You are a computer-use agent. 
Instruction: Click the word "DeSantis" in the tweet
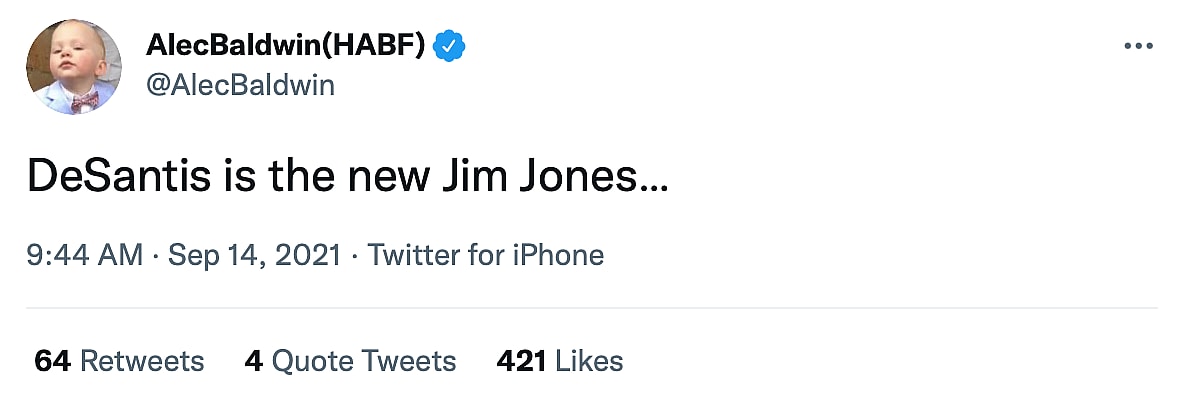click(x=119, y=177)
